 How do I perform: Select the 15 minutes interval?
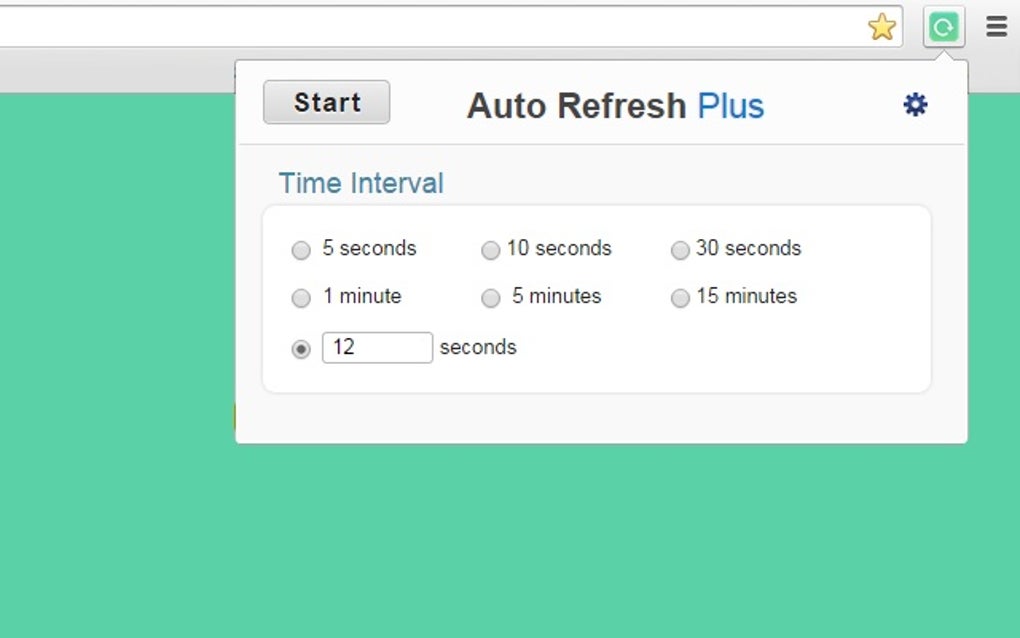(x=680, y=298)
